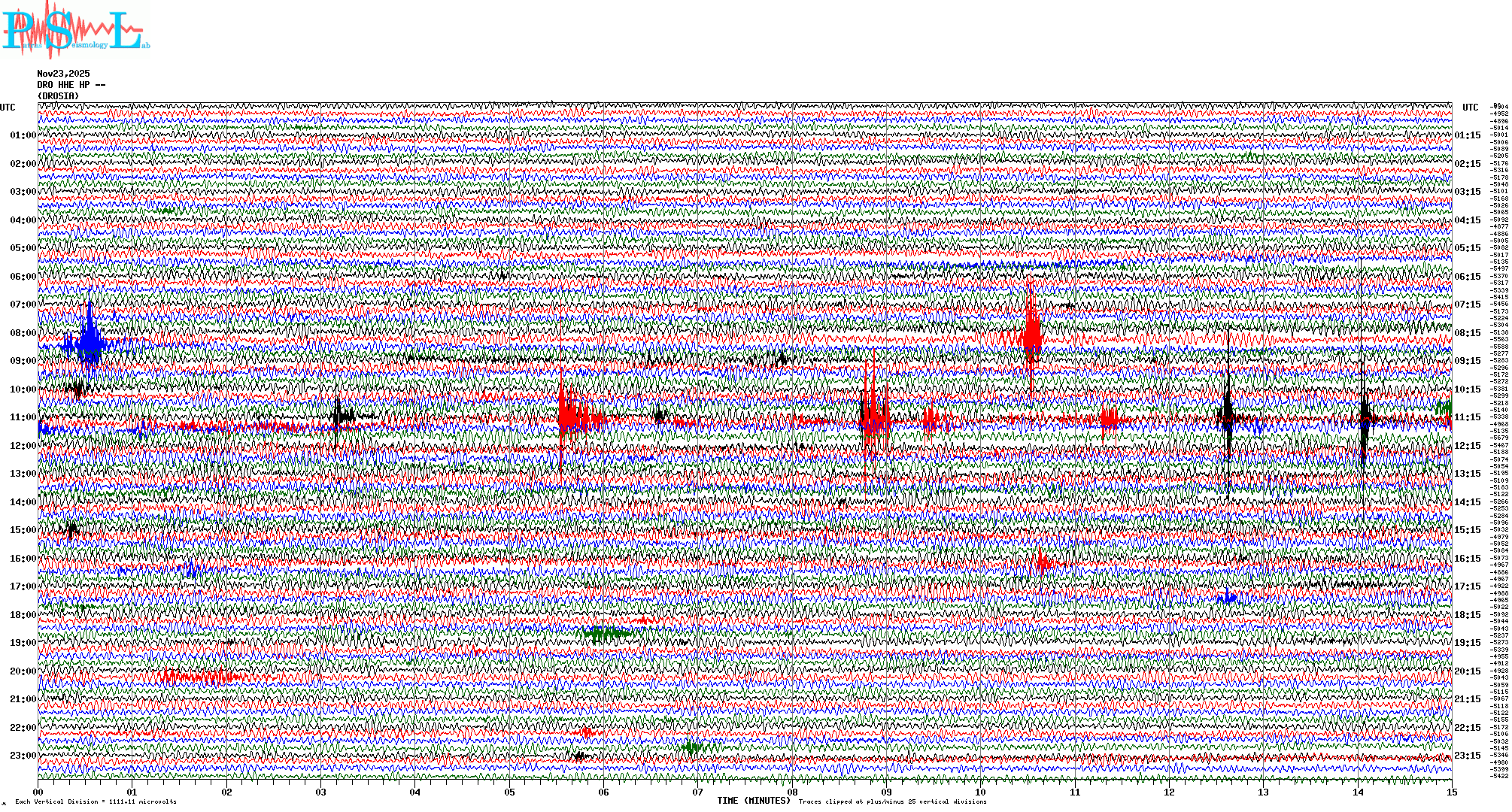Click the black spike event near minute 14
This screenshot has width=1512, height=812.
click(1364, 418)
